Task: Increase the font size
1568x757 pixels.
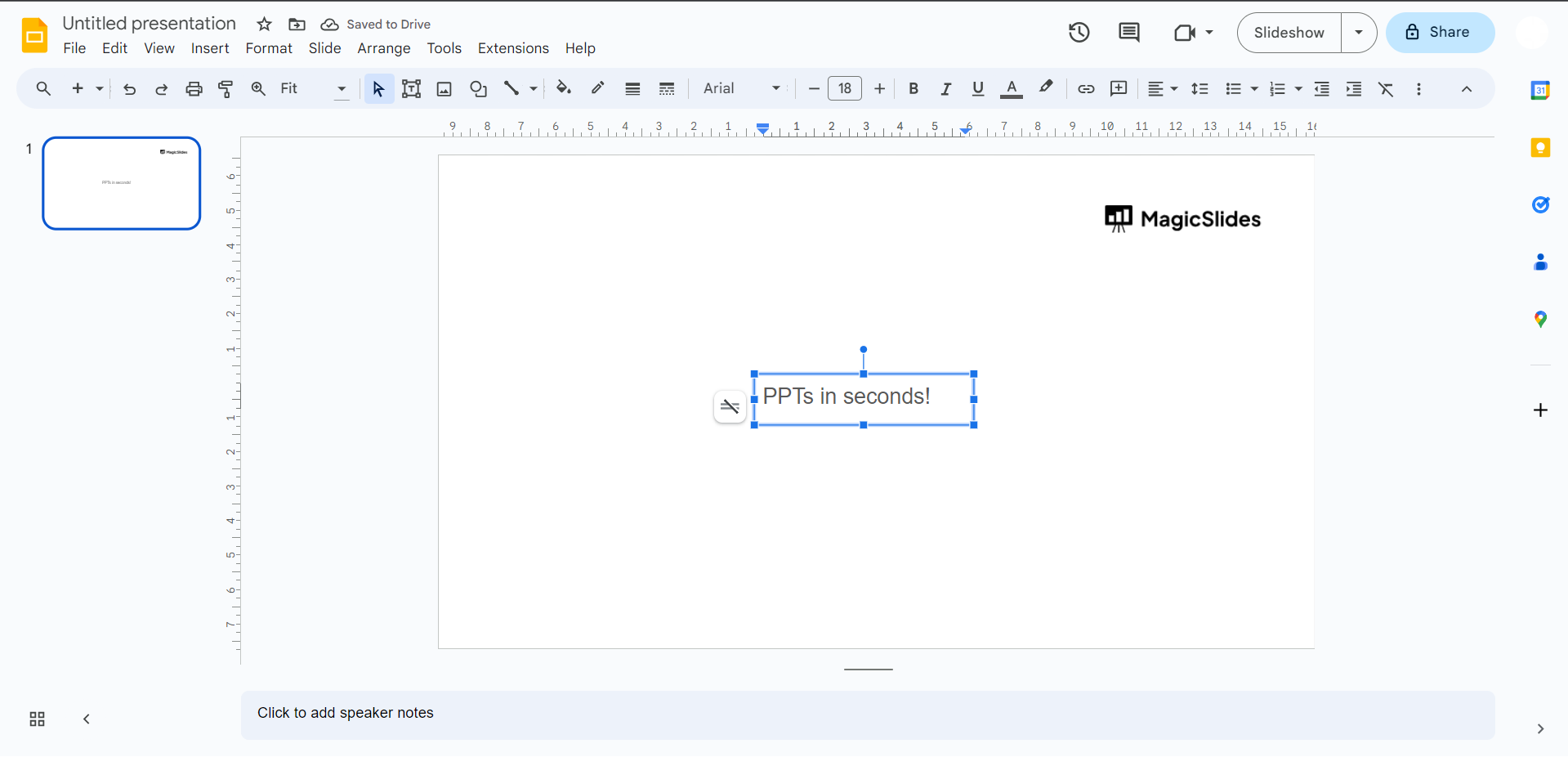Action: click(879, 88)
